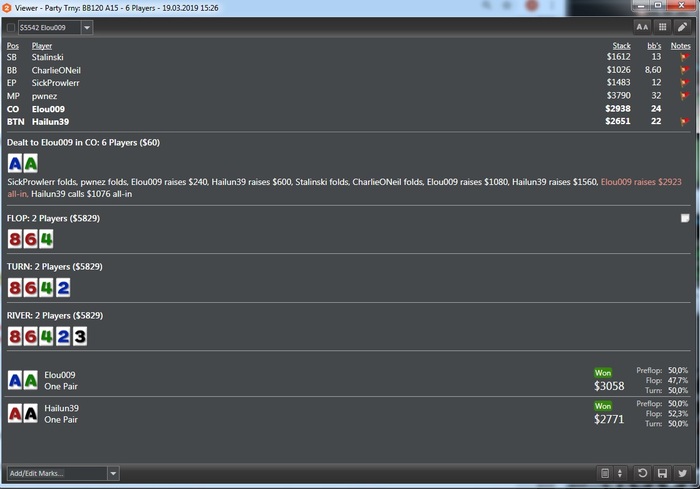Toggle the checkbox beside $5542 Elou009
Screen dimensions: 700x489
tap(11, 28)
